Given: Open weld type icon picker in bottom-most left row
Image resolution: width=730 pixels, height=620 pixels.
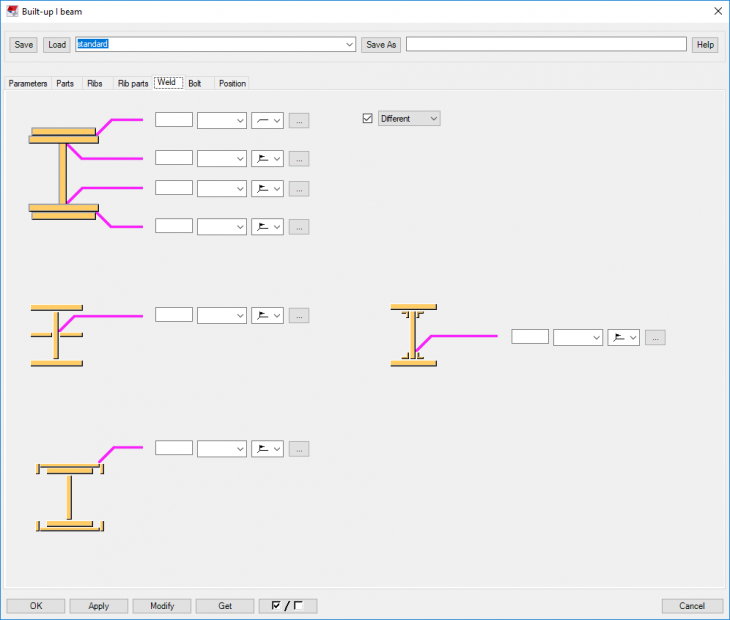Looking at the screenshot, I should point(267,449).
